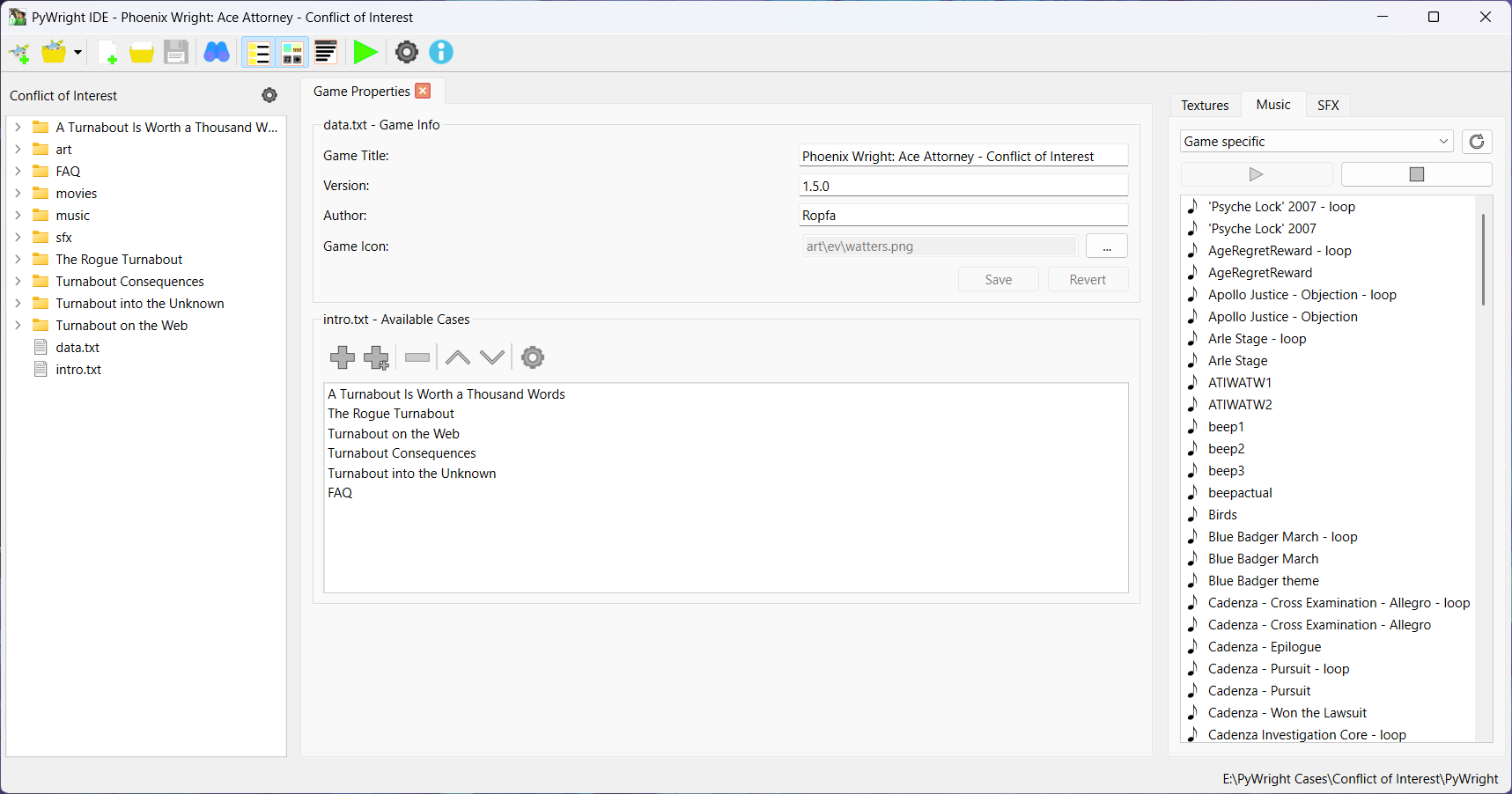Open Find with the binoculars icon
The height and width of the screenshot is (794, 1512).
217,53
